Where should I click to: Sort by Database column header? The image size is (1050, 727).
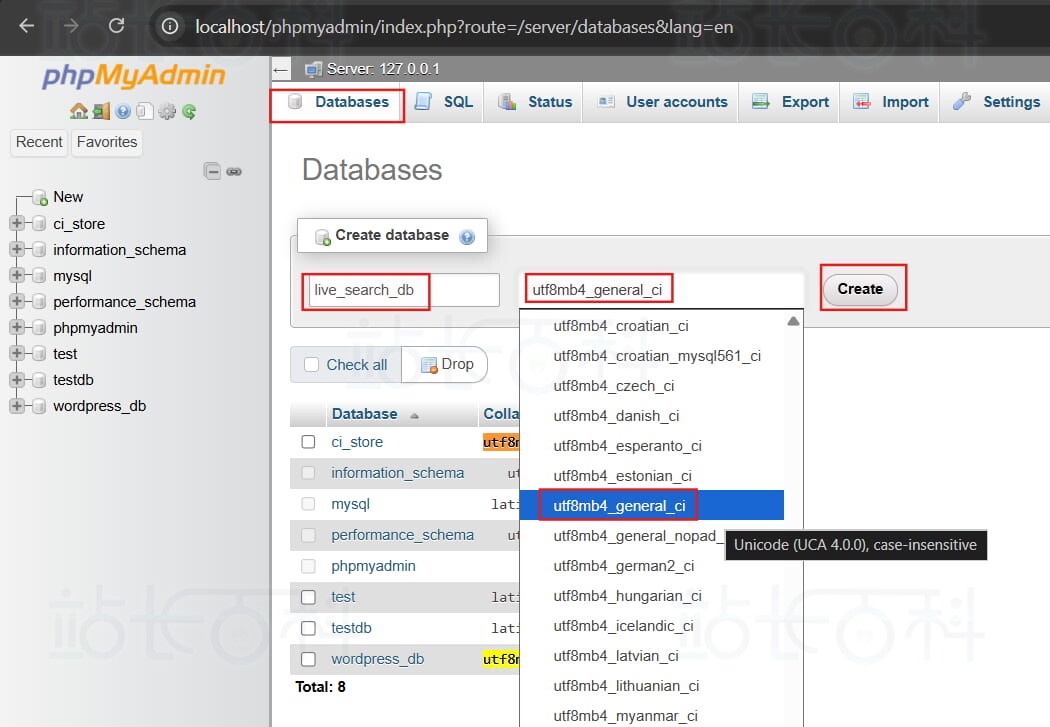[365, 414]
